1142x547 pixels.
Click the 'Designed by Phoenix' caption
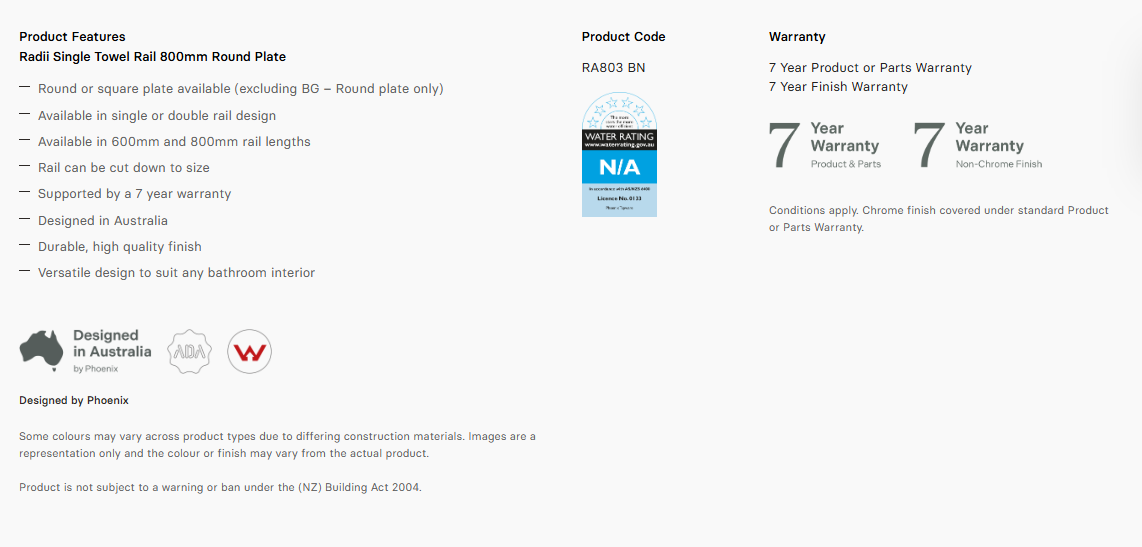point(74,401)
